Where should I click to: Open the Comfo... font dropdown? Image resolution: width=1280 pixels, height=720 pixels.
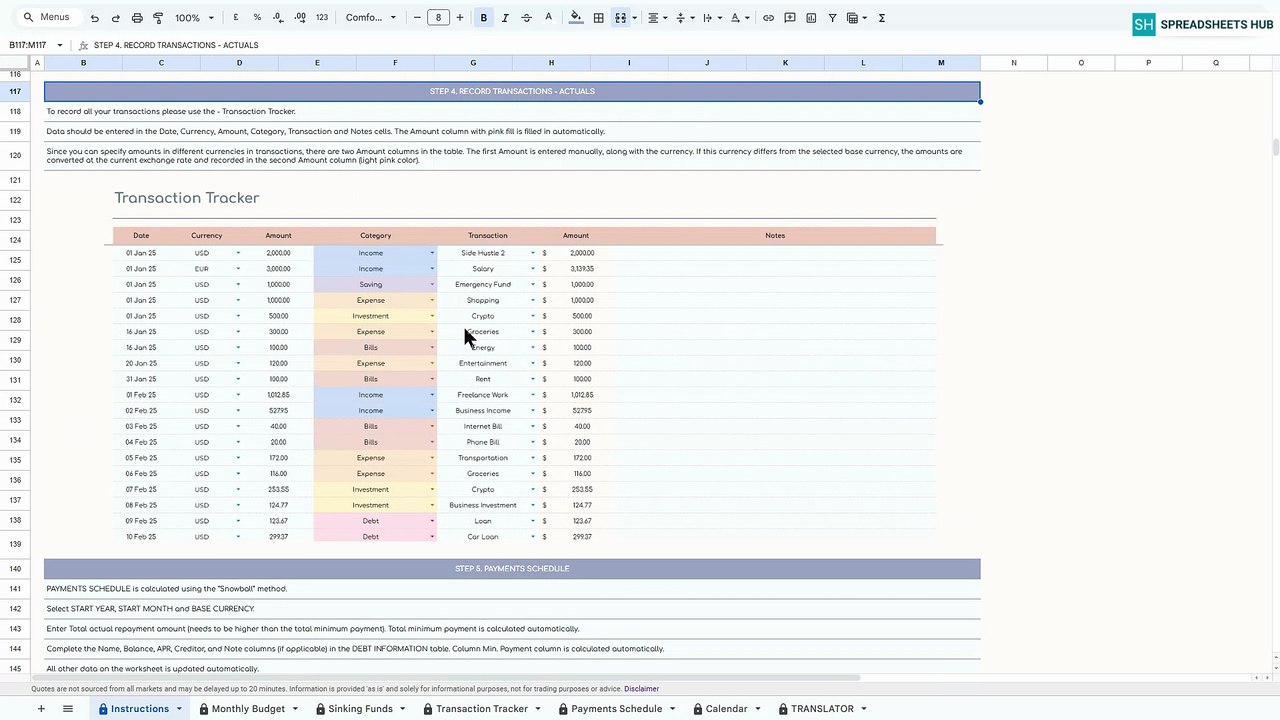pos(371,18)
